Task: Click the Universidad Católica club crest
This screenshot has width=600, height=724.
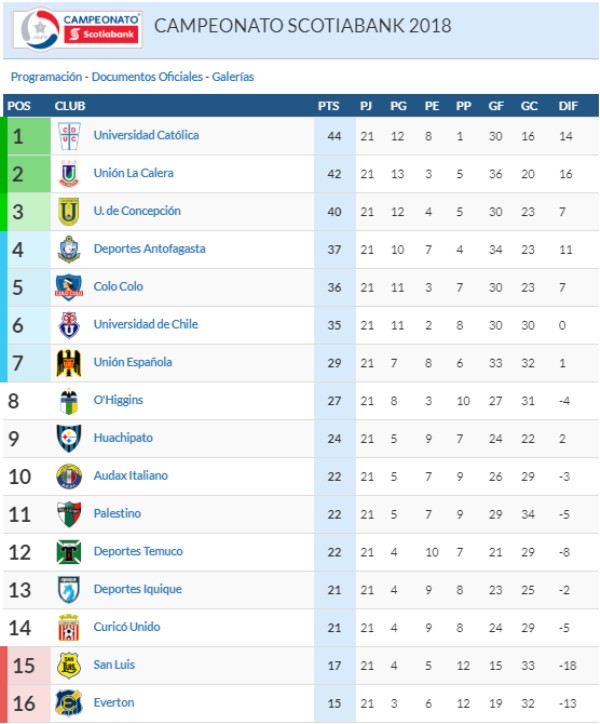Action: pos(69,136)
